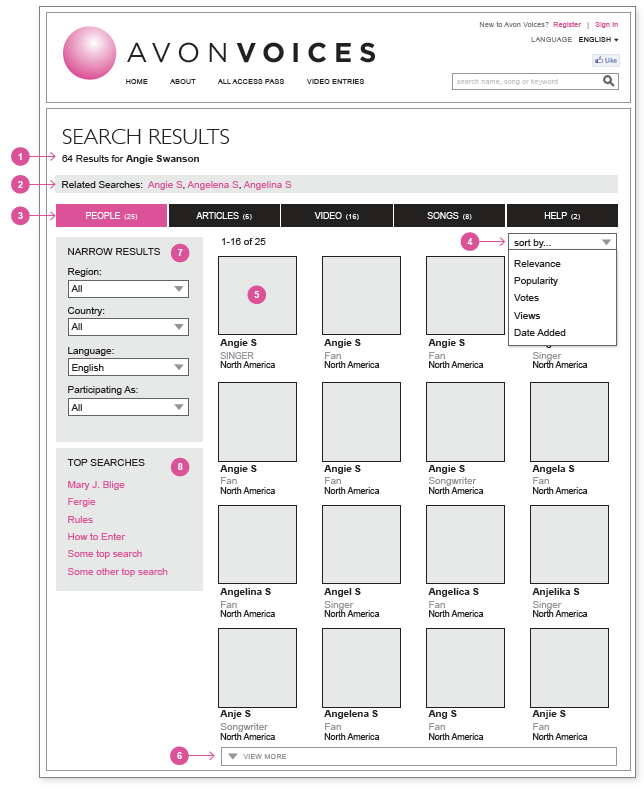This screenshot has width=644, height=789.
Task: Click annotation marker number 8
Action: (x=180, y=466)
